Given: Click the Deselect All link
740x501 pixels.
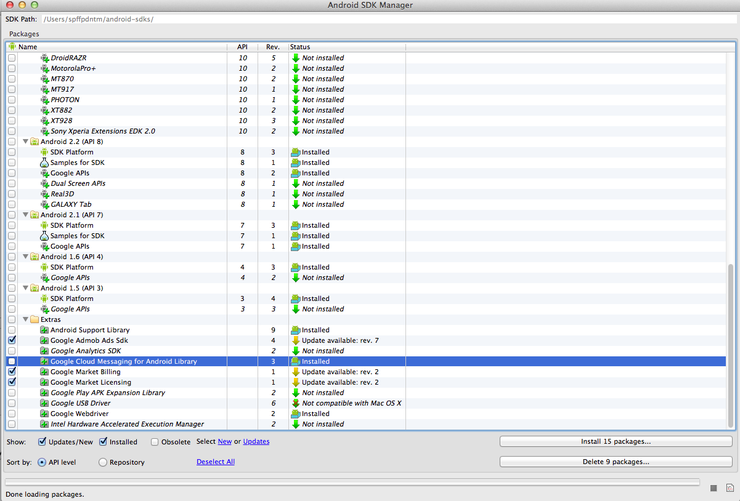Looking at the screenshot, I should point(216,462).
